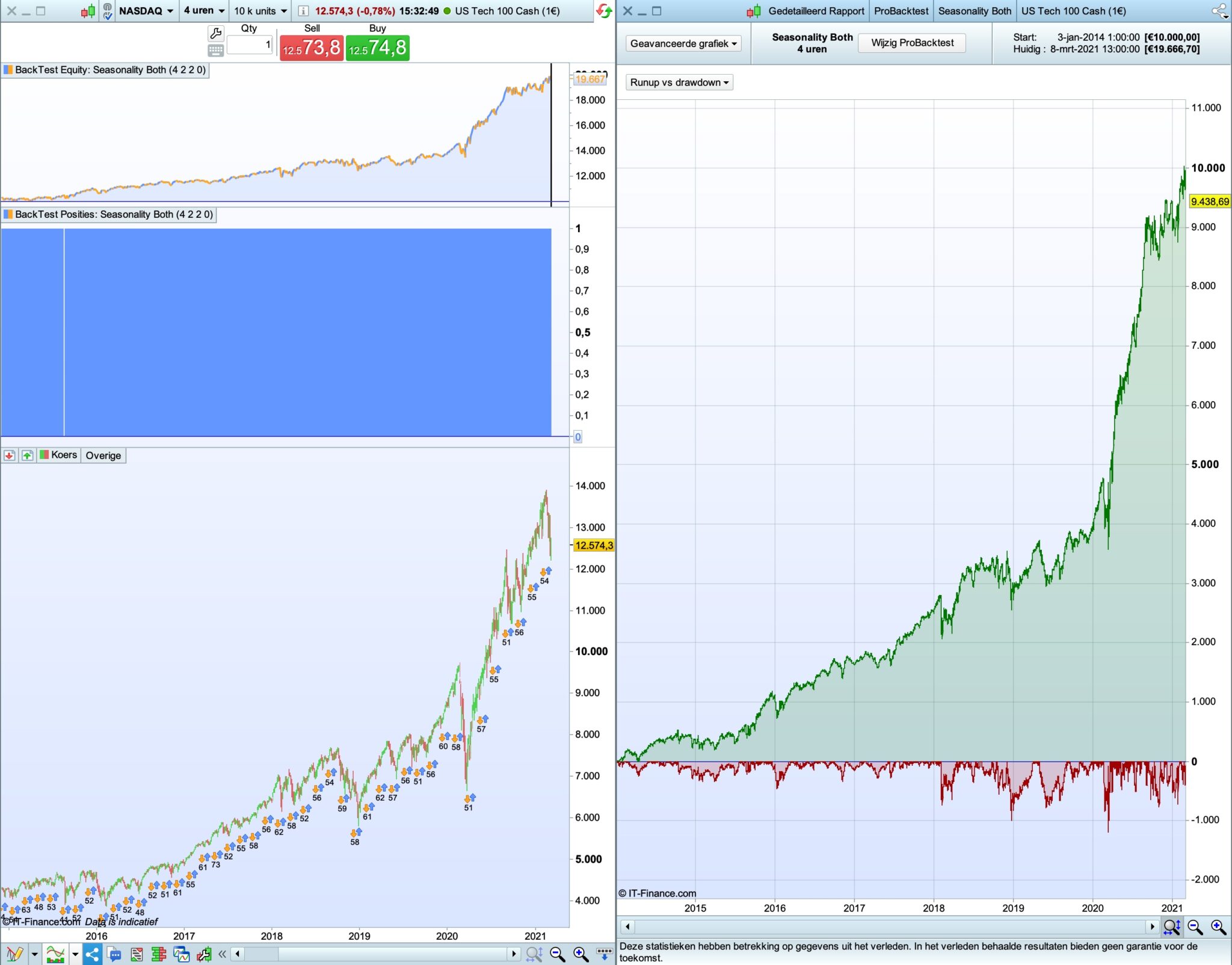
Task: Click the Qty input field
Action: coord(250,45)
